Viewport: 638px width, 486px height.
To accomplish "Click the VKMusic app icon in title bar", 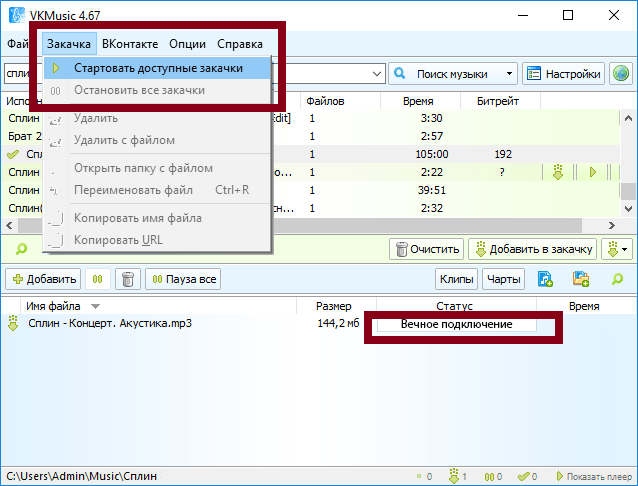I will click(x=17, y=15).
